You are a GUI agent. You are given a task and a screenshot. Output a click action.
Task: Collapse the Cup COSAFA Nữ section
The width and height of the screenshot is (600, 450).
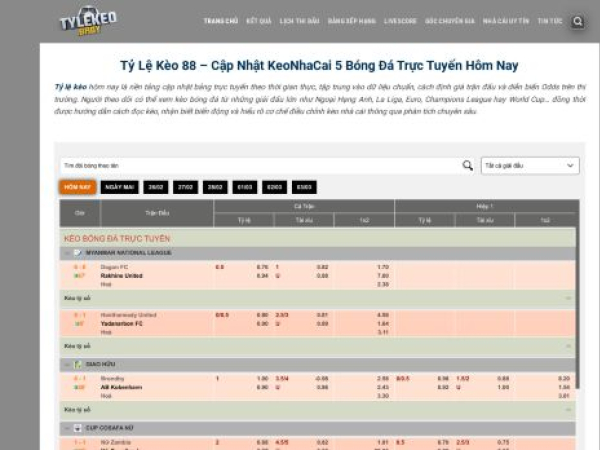click(x=568, y=427)
